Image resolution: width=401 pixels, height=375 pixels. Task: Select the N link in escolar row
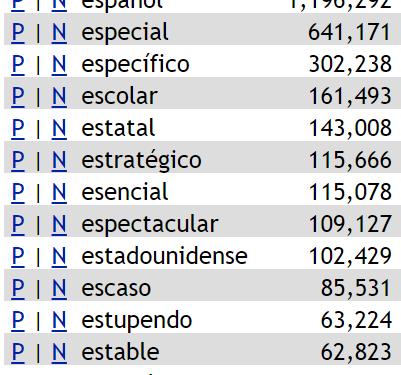pyautogui.click(x=59, y=96)
